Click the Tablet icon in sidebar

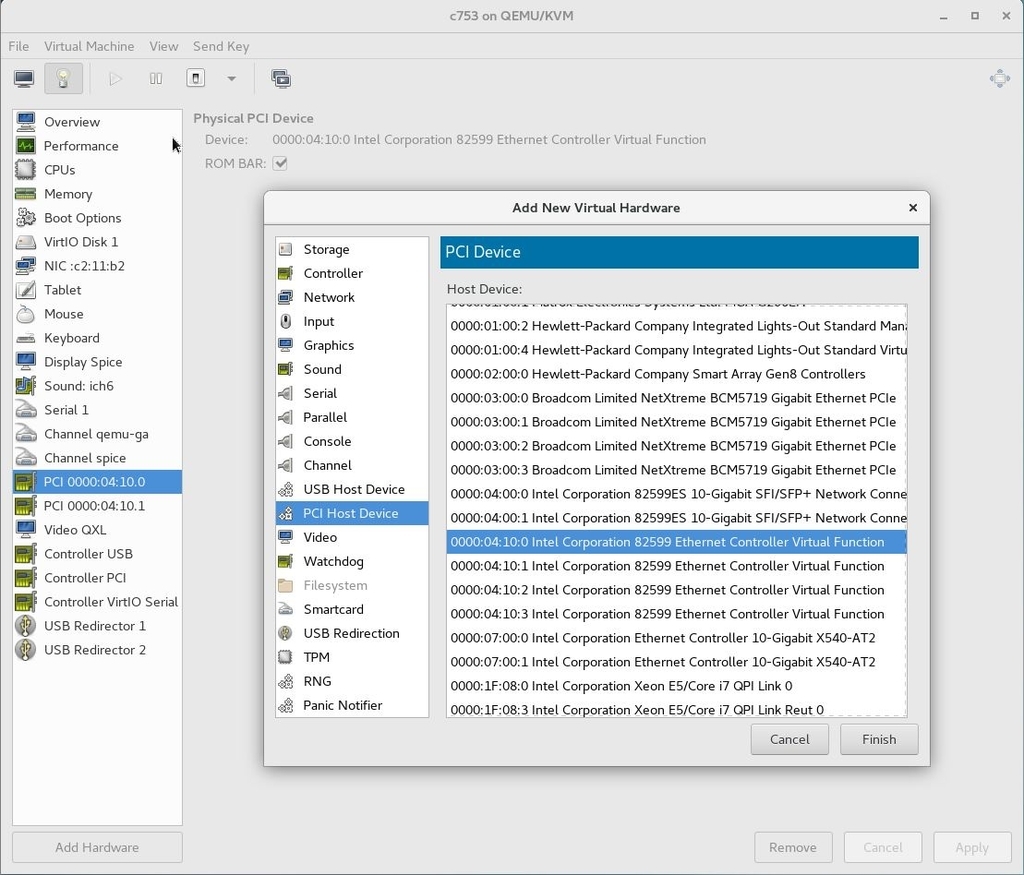click(25, 290)
